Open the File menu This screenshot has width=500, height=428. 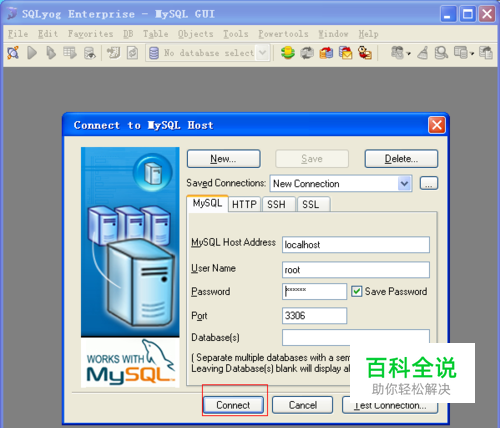tap(18, 34)
